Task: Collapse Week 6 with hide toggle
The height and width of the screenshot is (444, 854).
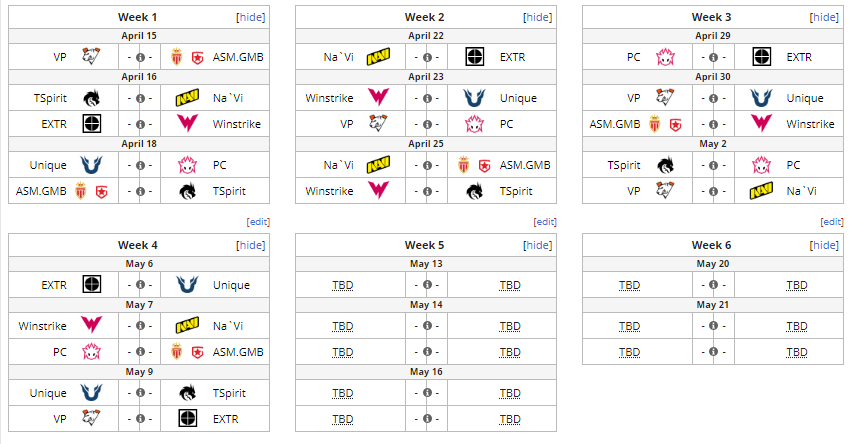Action: tap(825, 245)
